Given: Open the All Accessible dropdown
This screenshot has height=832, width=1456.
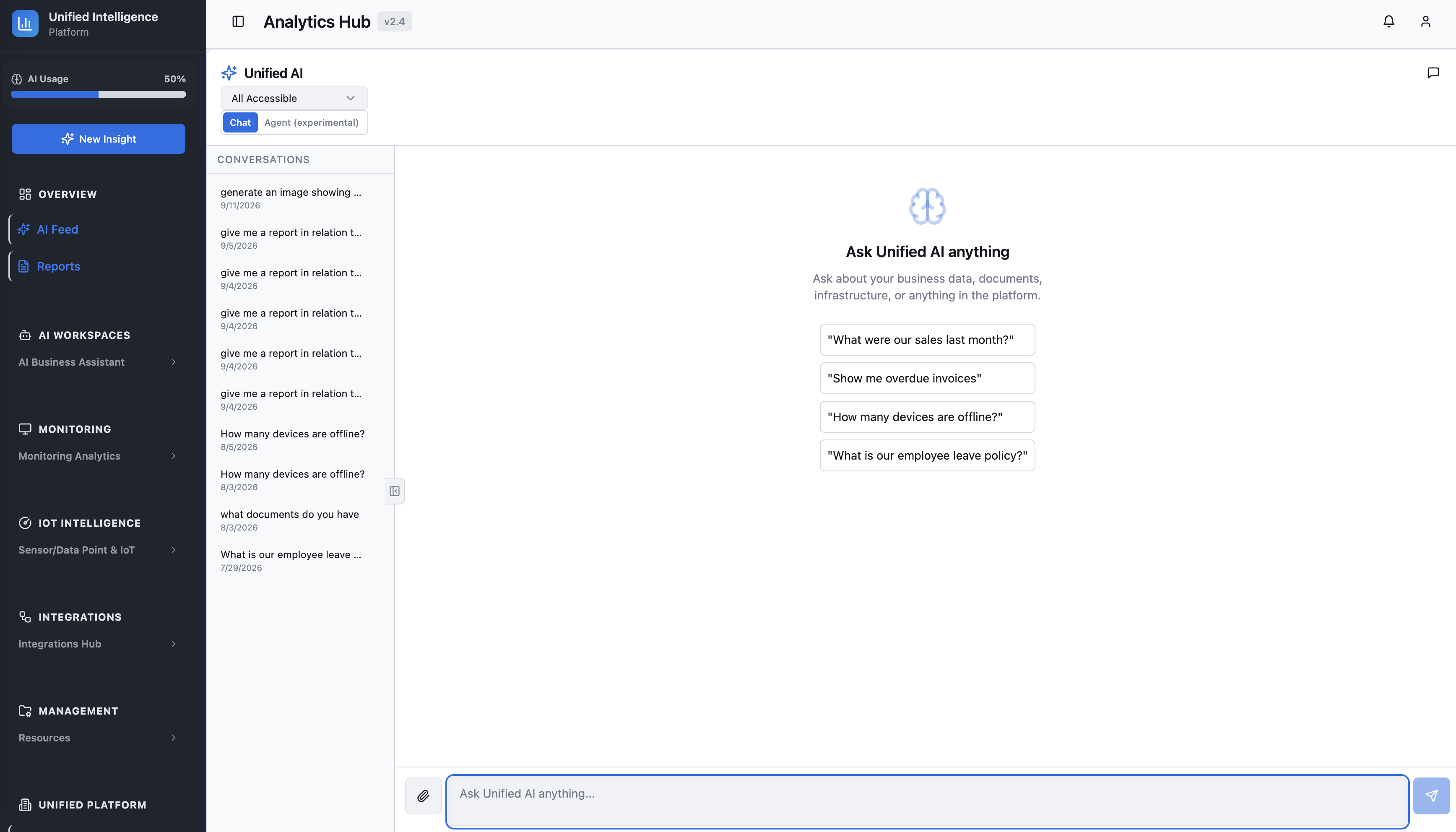Looking at the screenshot, I should 294,98.
